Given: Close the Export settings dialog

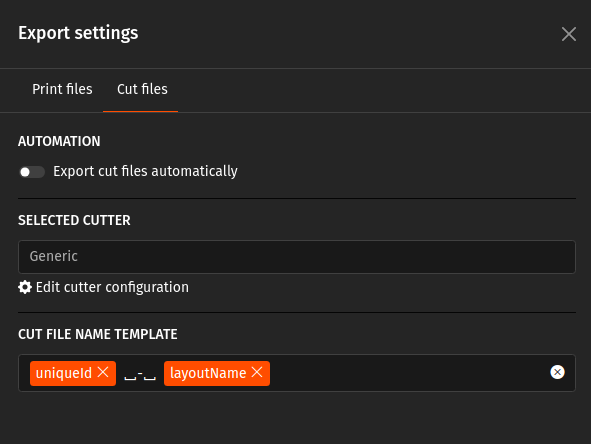Looking at the screenshot, I should [568, 34].
